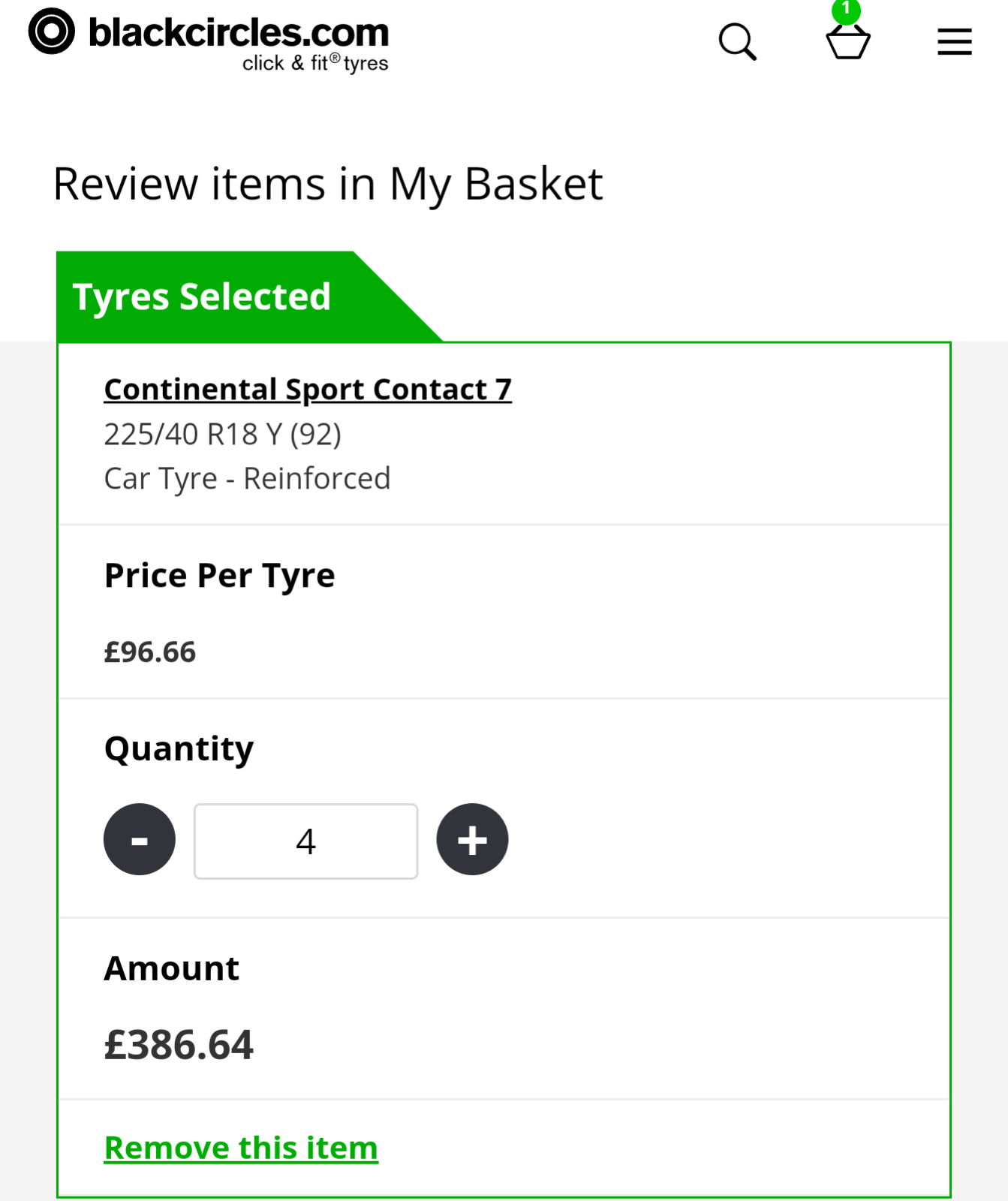Click the Quantity label
1008x1201 pixels.
tap(179, 749)
